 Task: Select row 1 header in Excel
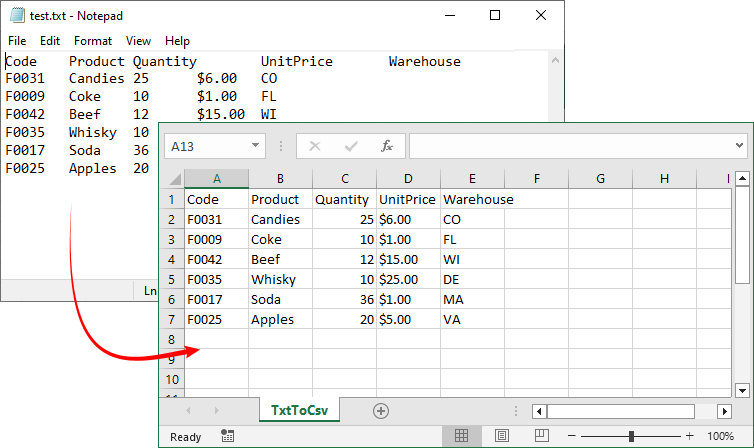pos(172,199)
